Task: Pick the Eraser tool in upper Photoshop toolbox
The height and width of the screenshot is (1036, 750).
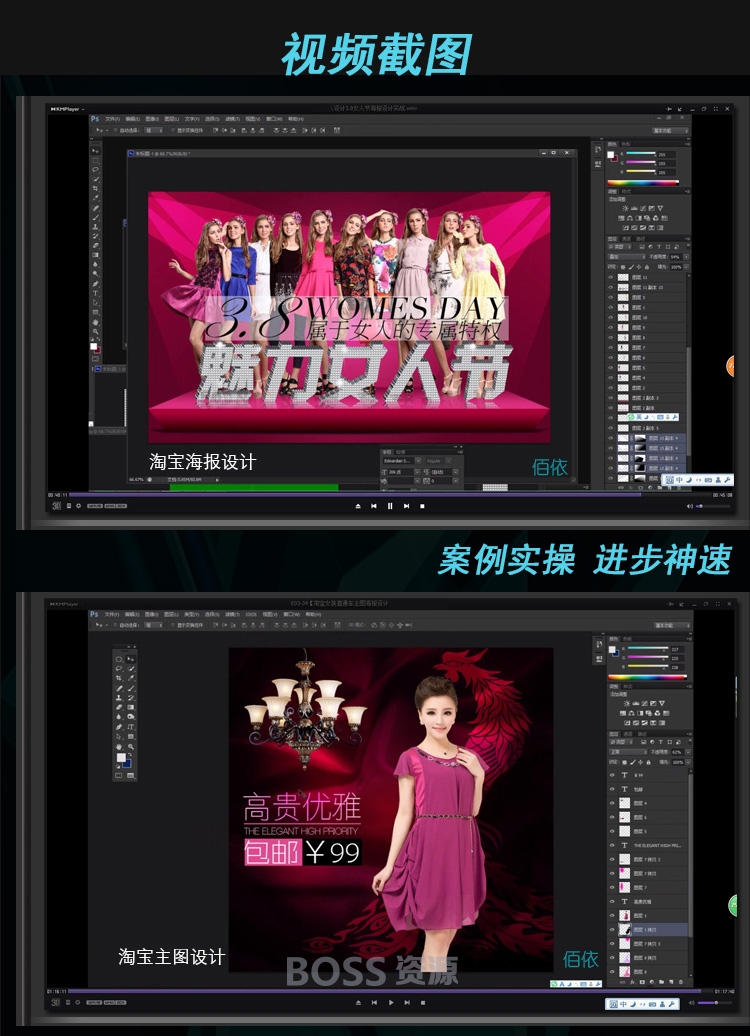Action: 96,245
